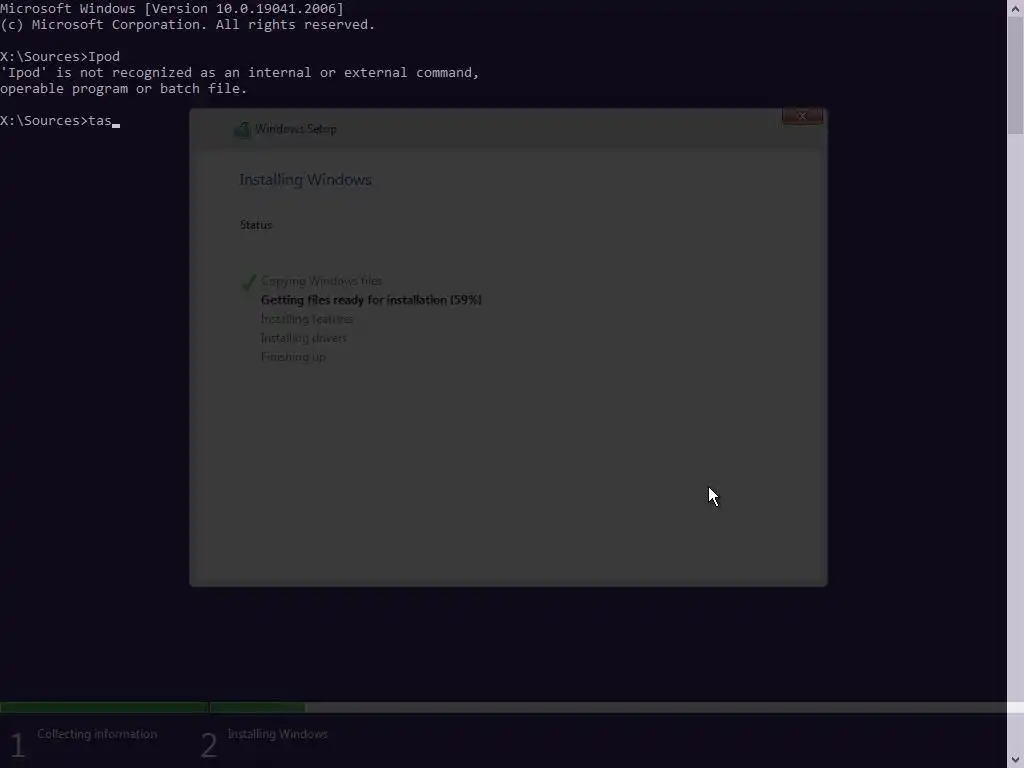Click the Microsoft Corporation copyright line
Screen dimensions: 1024x768
[187, 25]
